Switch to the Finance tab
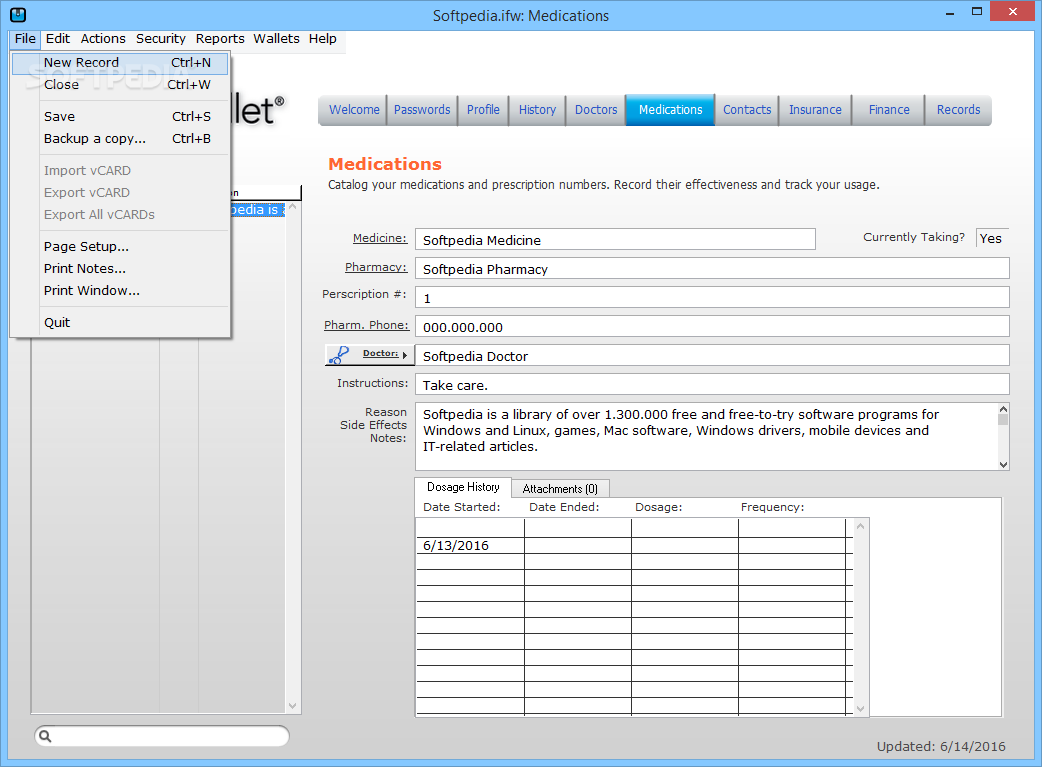 pyautogui.click(x=888, y=110)
